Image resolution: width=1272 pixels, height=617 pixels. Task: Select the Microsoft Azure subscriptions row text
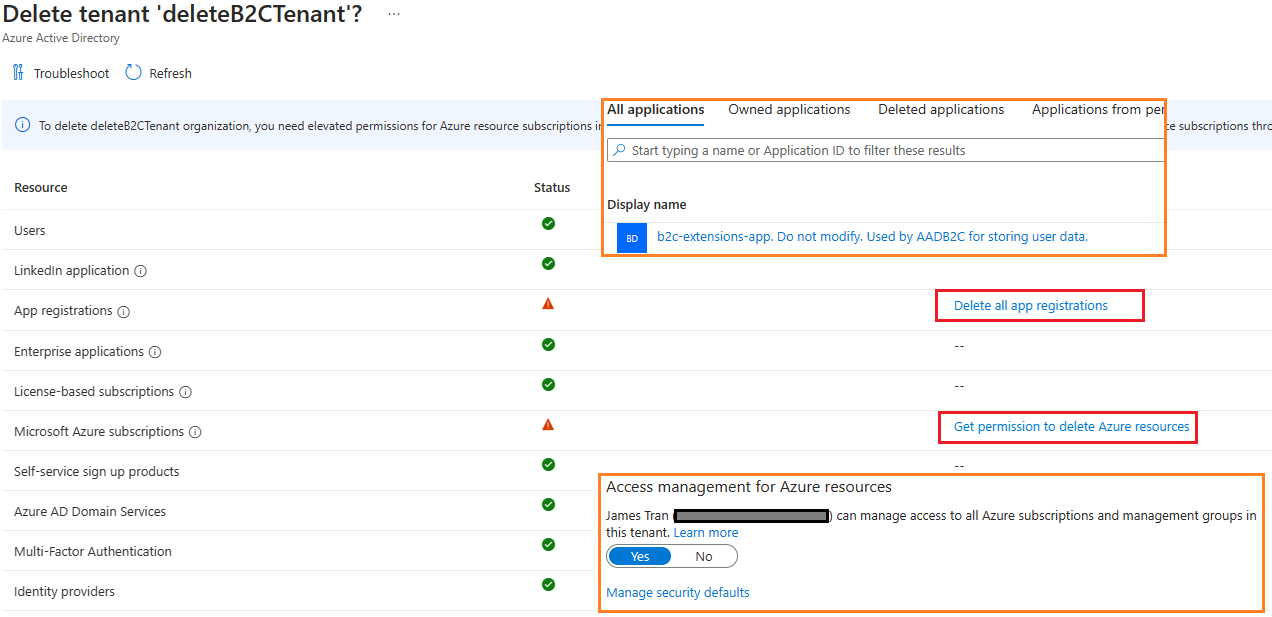click(x=99, y=432)
